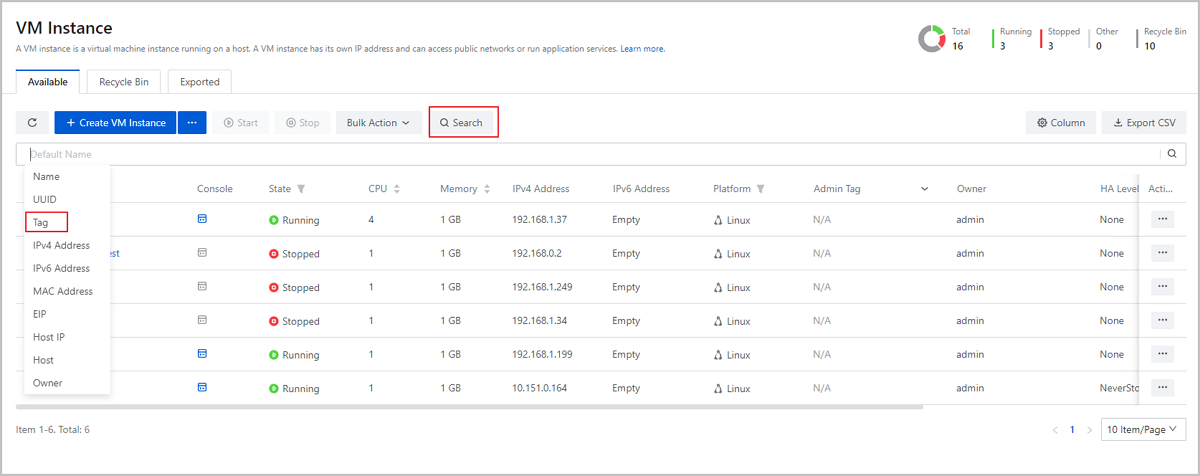Switch to the Exported tab
This screenshot has height=476, width=1200.
200,82
